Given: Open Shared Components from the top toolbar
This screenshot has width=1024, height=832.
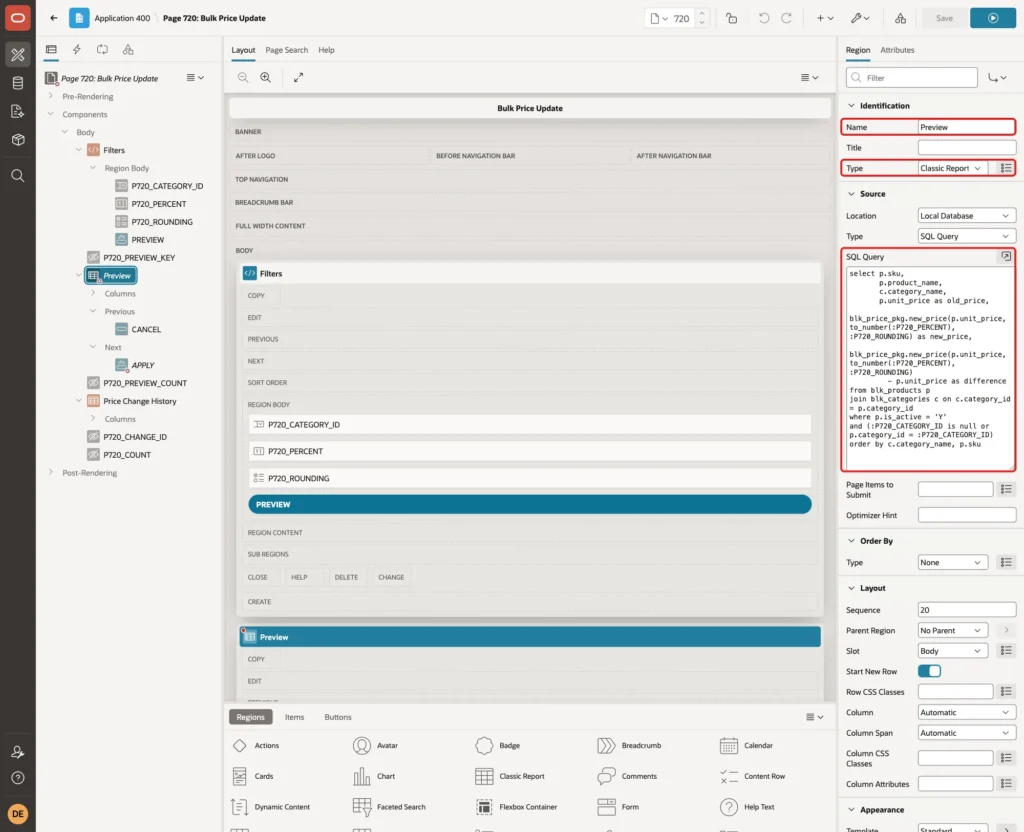Looking at the screenshot, I should pos(901,18).
